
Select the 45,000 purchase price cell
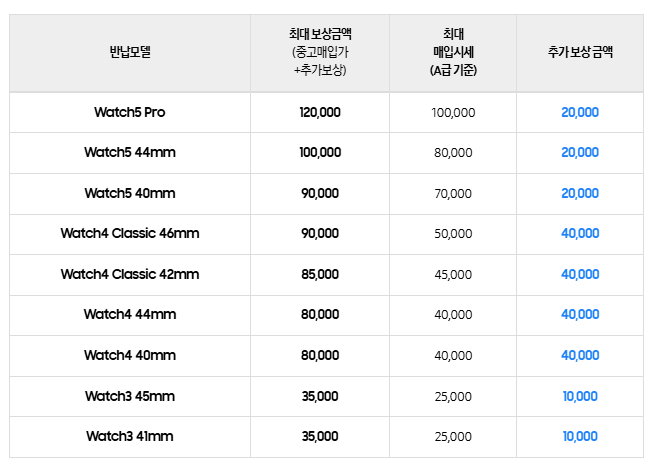[x=453, y=275]
